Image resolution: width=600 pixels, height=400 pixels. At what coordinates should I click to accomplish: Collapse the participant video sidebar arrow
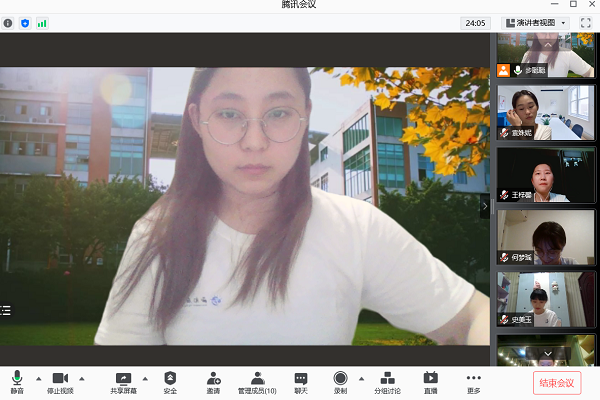coord(485,206)
